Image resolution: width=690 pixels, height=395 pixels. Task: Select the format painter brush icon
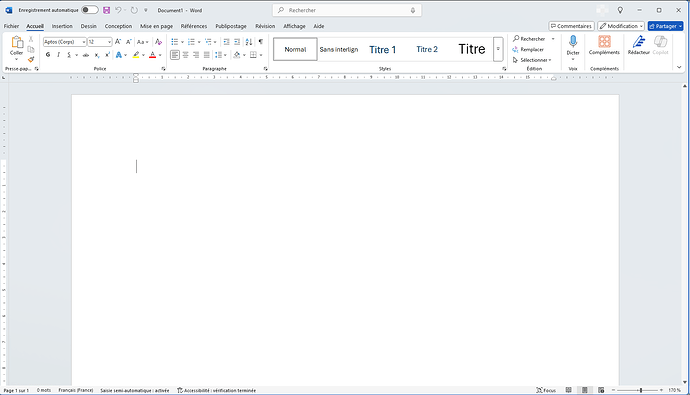pyautogui.click(x=31, y=59)
